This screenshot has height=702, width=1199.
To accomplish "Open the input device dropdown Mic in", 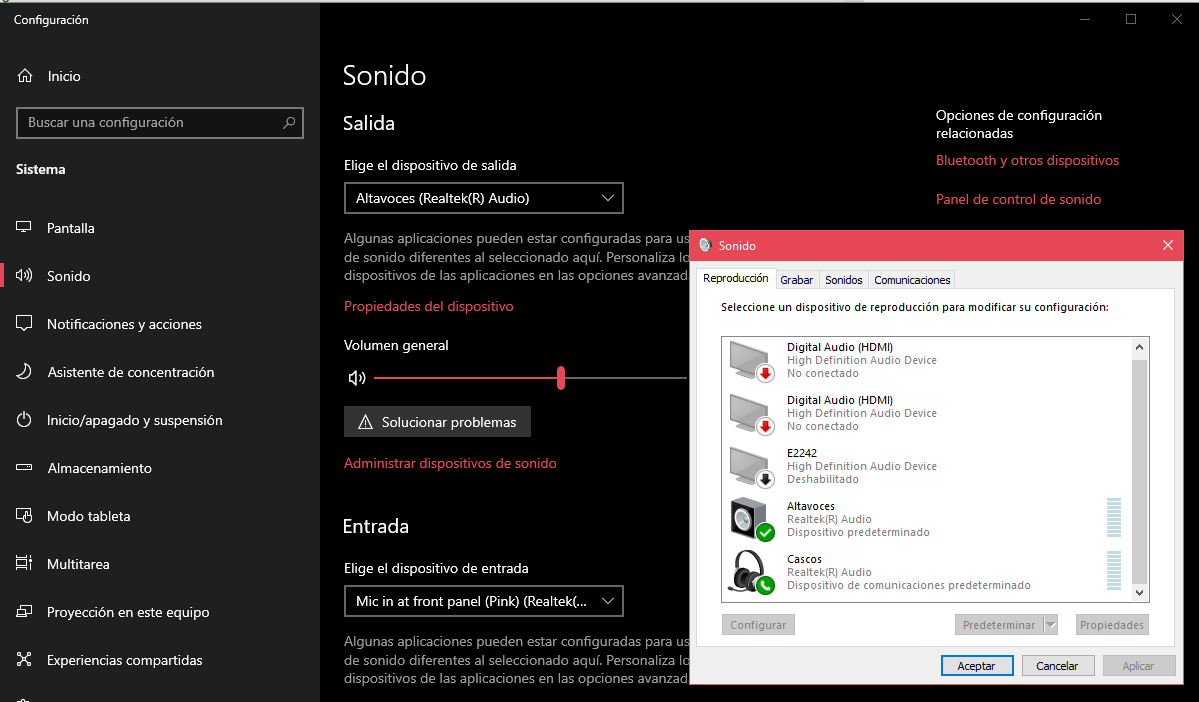I will [484, 601].
